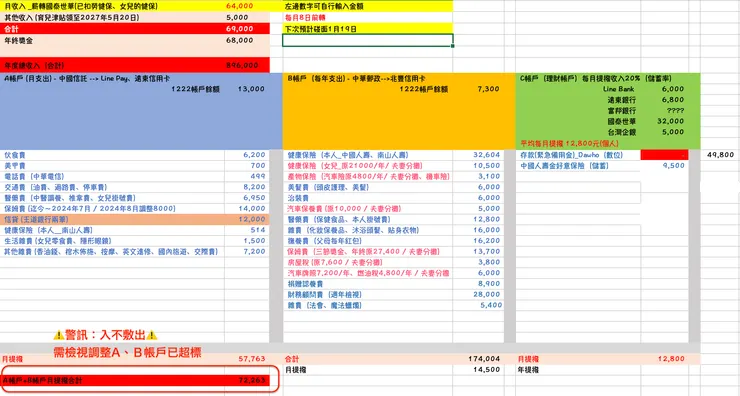Select the A+B帳戶 monthly total 72,263
The height and width of the screenshot is (396, 740).
pyautogui.click(x=252, y=380)
